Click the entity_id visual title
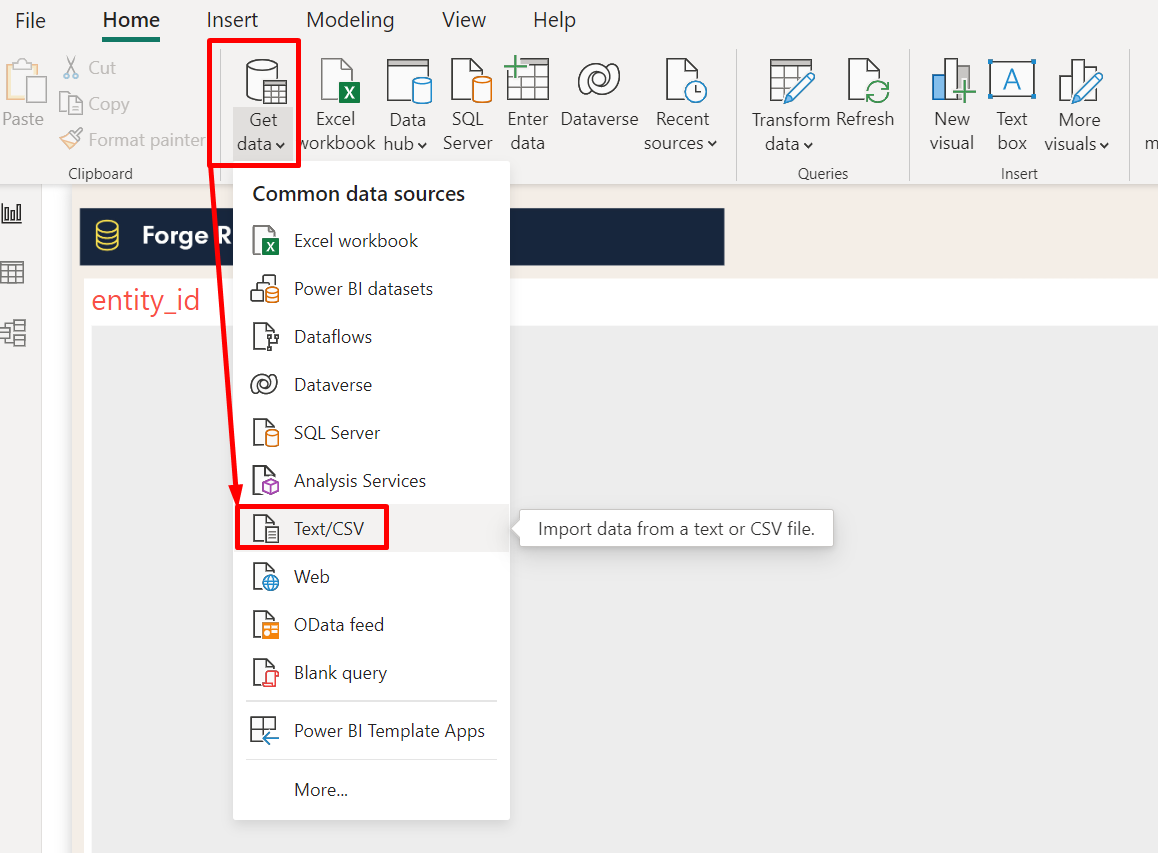The image size is (1158, 853). (146, 300)
